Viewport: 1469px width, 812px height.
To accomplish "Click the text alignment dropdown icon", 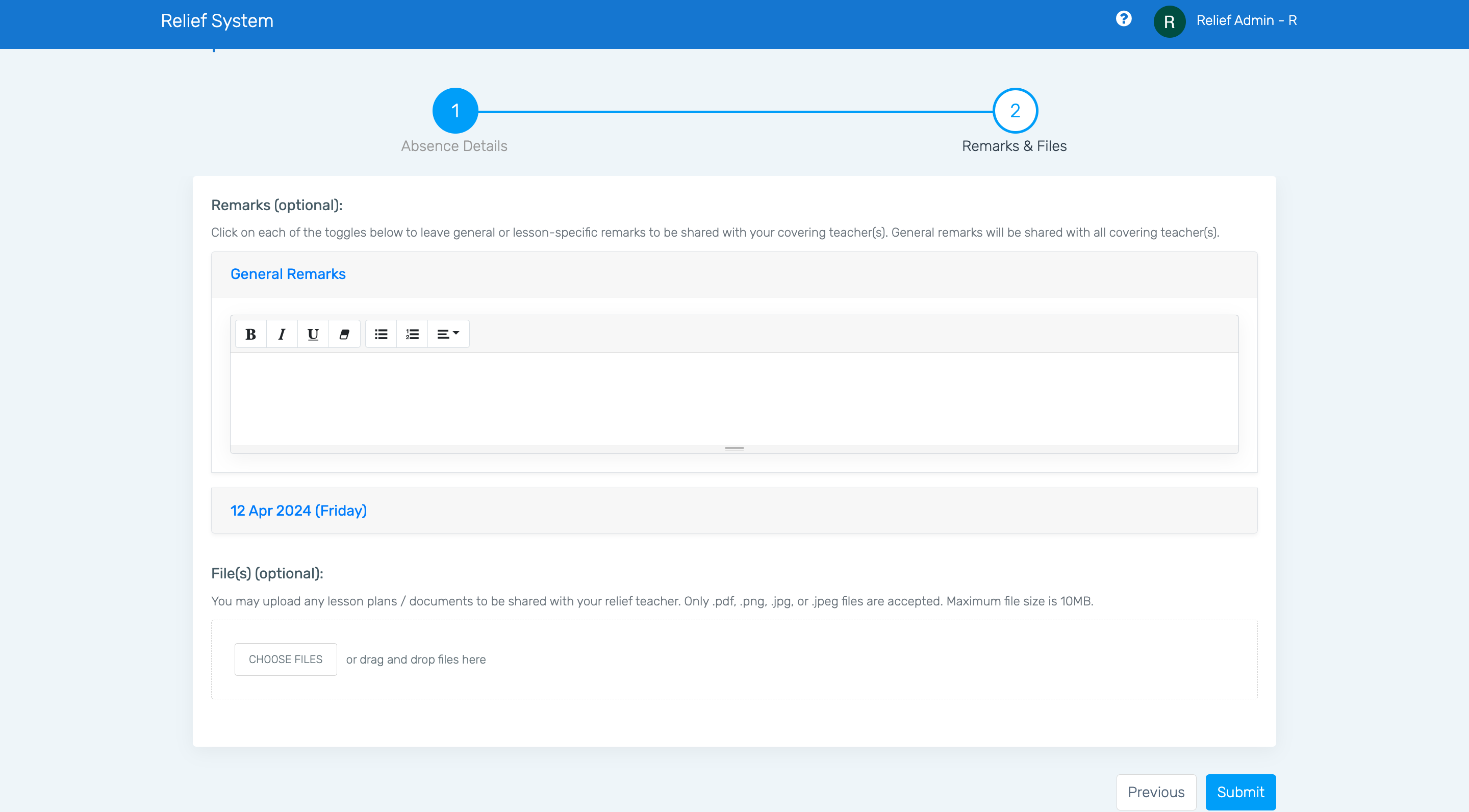I will pos(448,333).
